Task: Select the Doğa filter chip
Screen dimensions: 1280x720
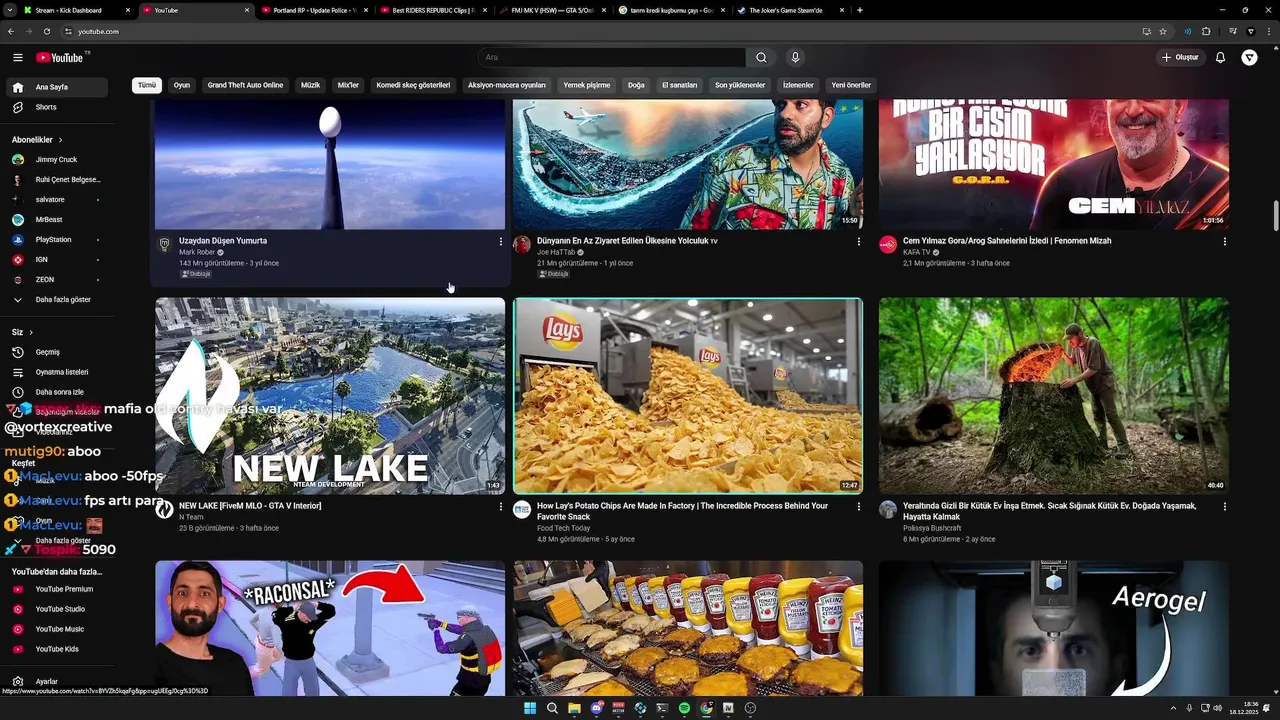Action: pos(636,85)
